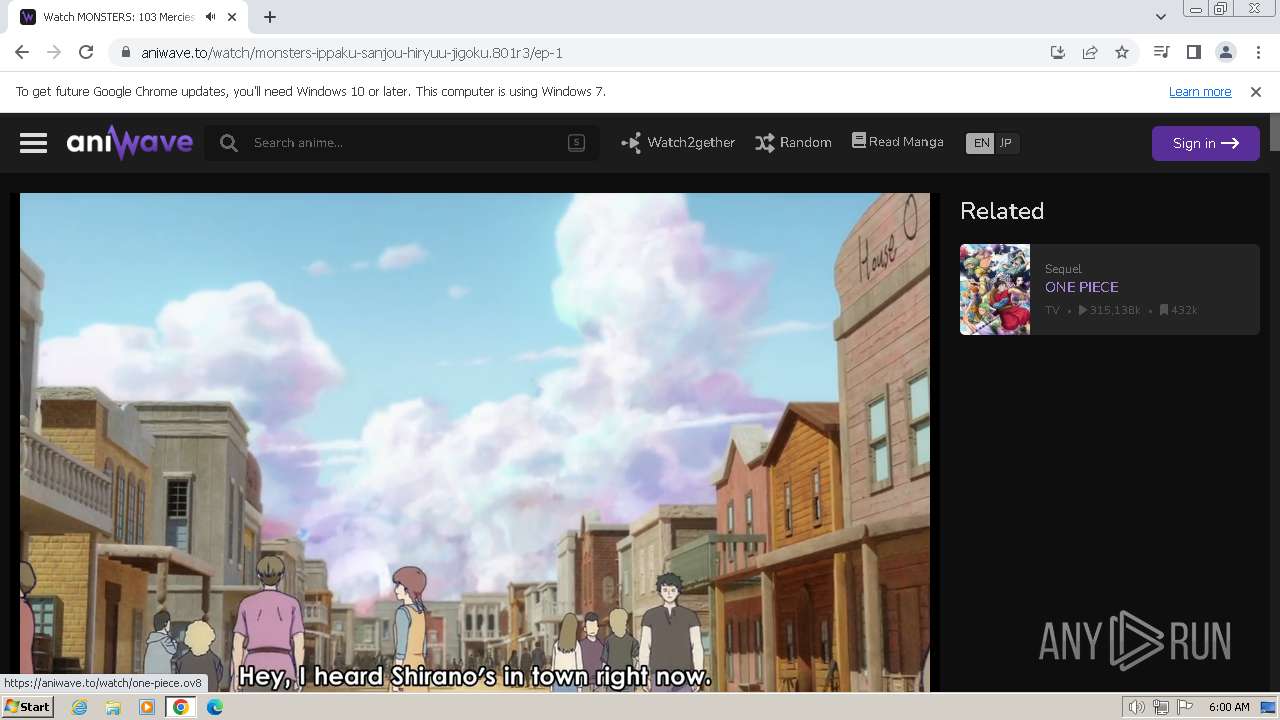
Task: Click the Sign in button
Action: (x=1205, y=143)
